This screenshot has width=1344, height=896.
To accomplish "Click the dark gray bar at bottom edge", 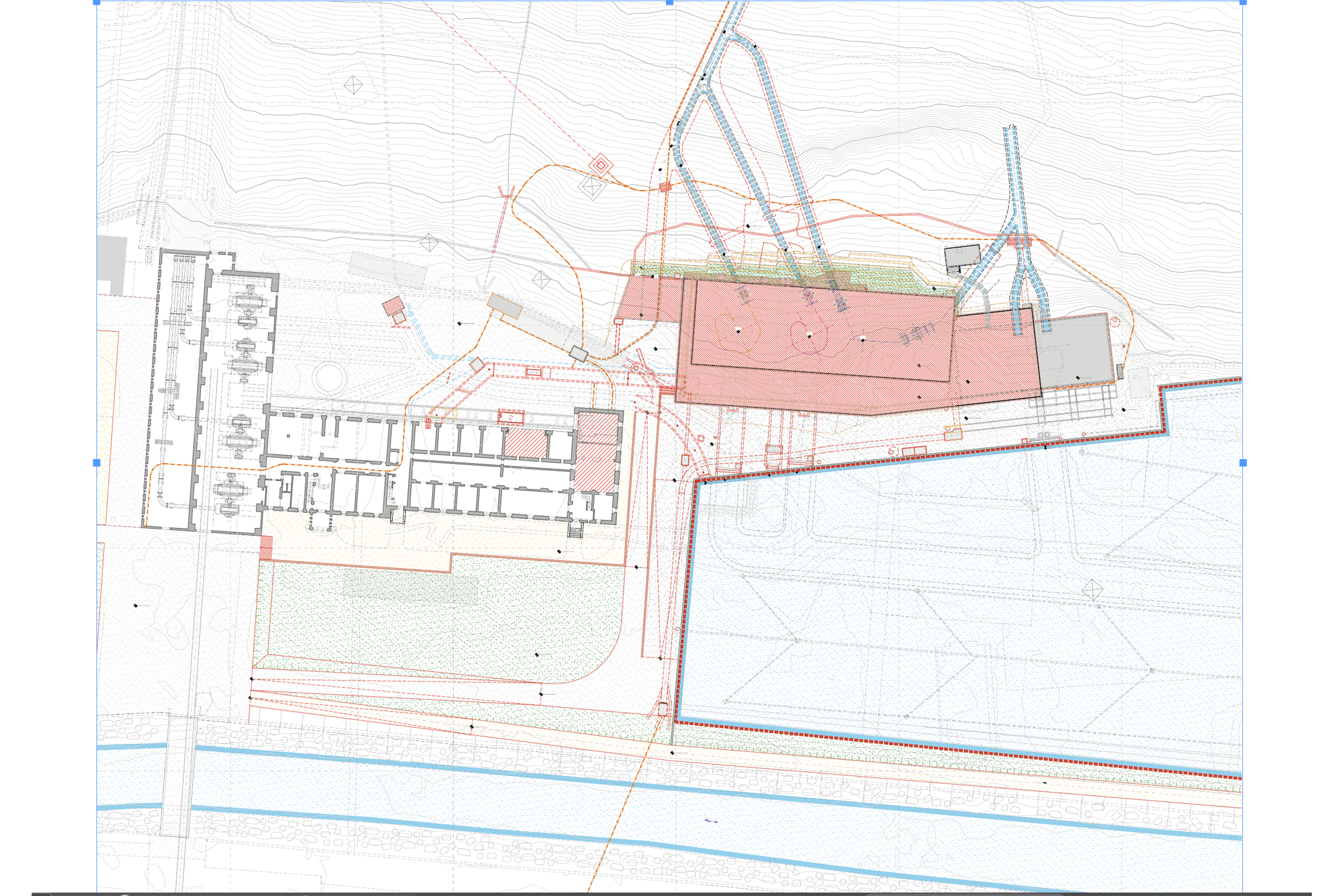I will 672,894.
